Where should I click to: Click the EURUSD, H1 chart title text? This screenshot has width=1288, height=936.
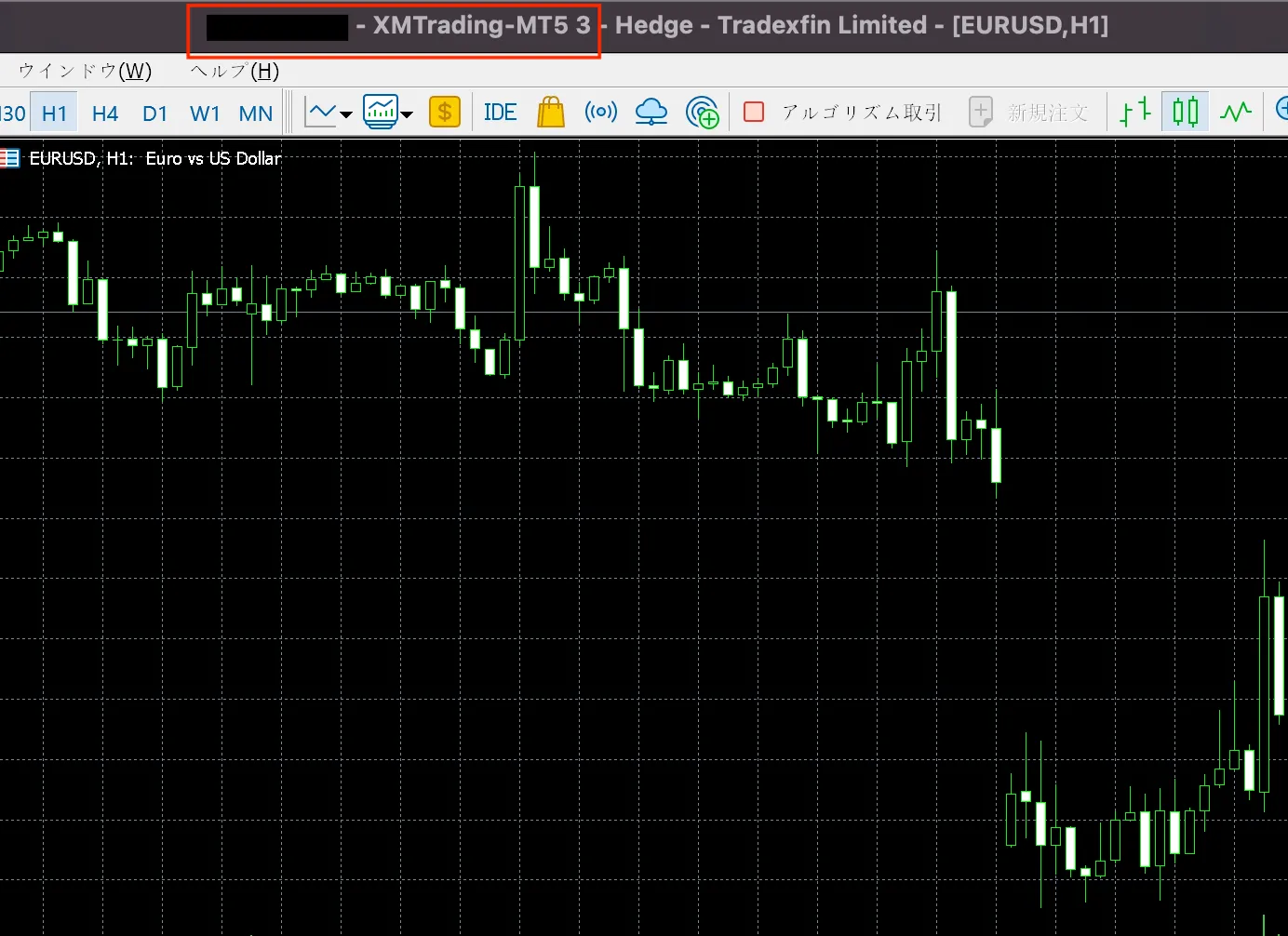tap(155, 158)
